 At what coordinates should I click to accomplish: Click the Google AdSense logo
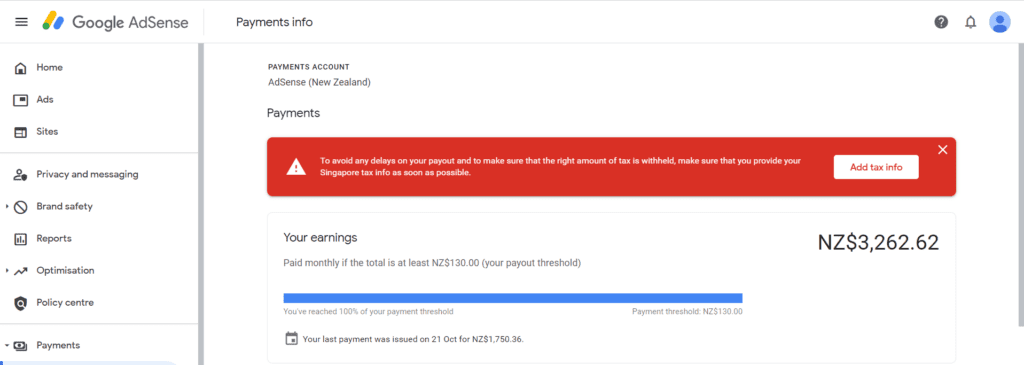(x=116, y=22)
